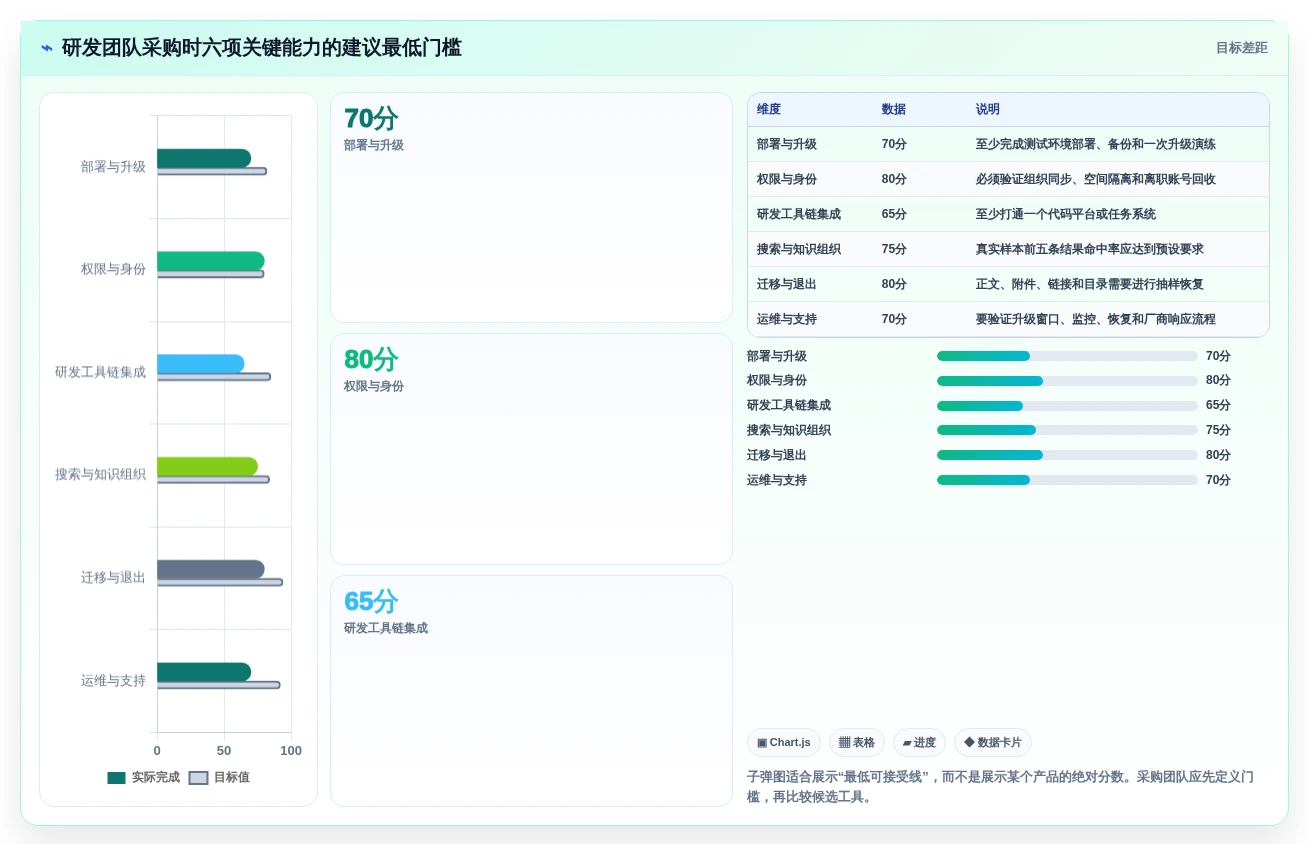Click the 表格 tag chip
The height and width of the screenshot is (844, 1309).
(x=857, y=742)
